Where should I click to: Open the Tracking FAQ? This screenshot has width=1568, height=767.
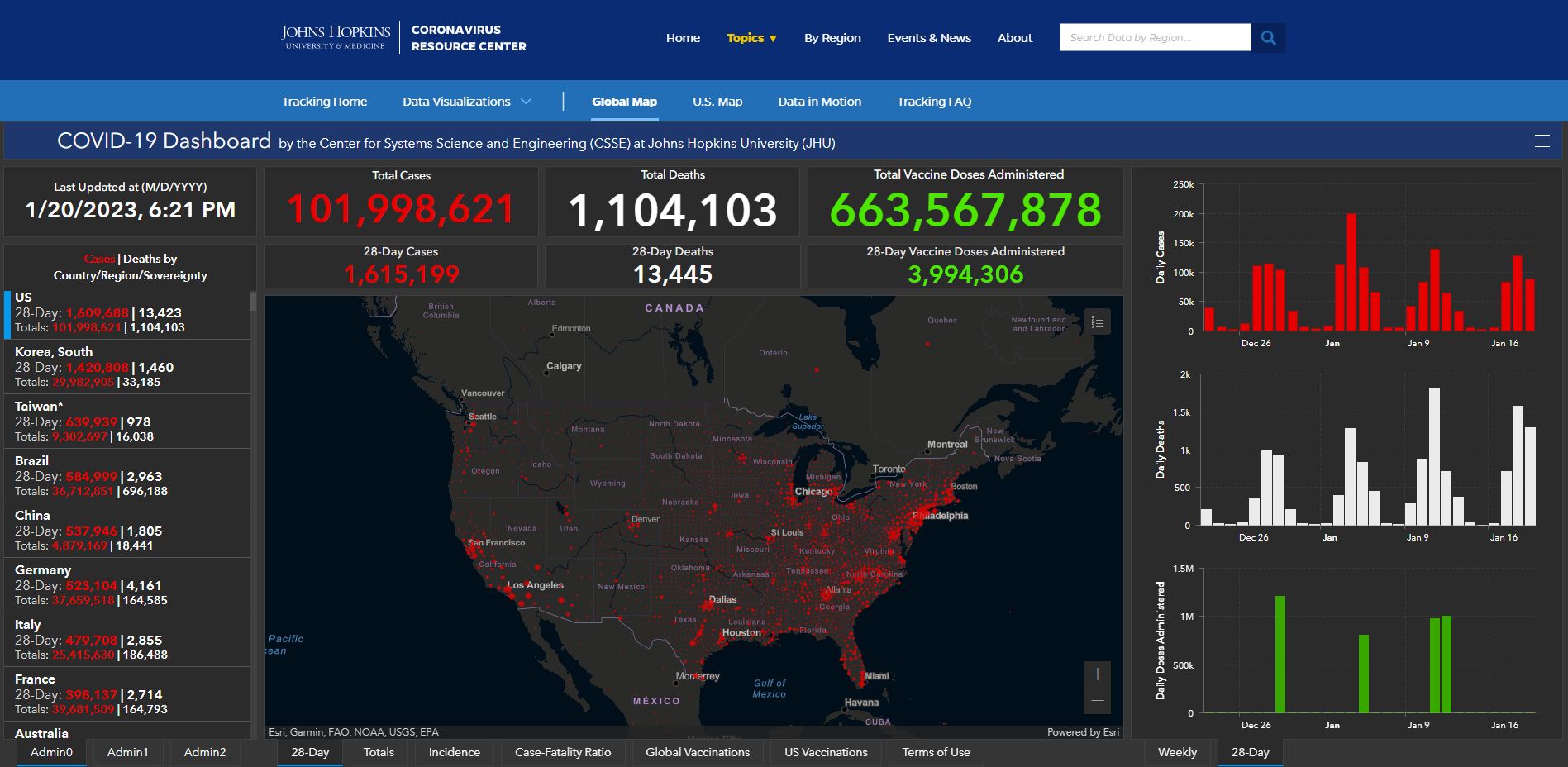pos(934,102)
